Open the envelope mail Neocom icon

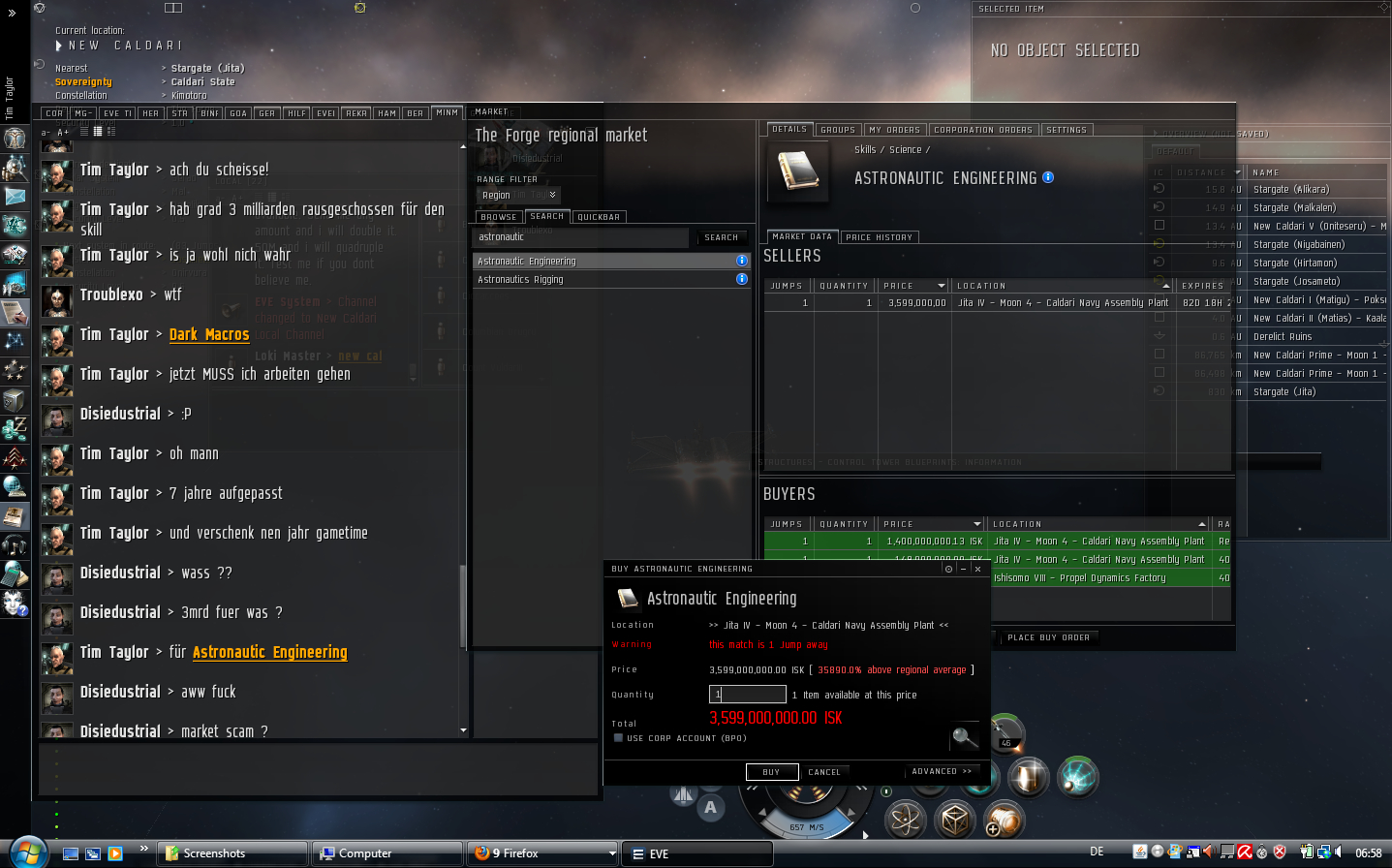pyautogui.click(x=15, y=197)
